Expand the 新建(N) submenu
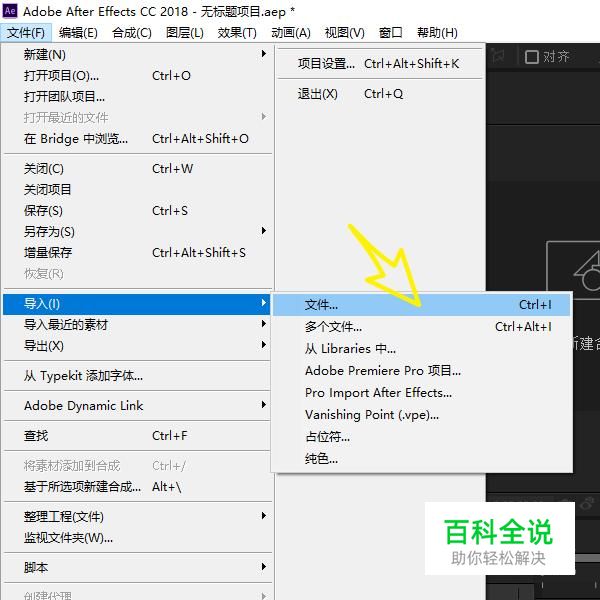Viewport: 600px width, 600px height. point(138,54)
